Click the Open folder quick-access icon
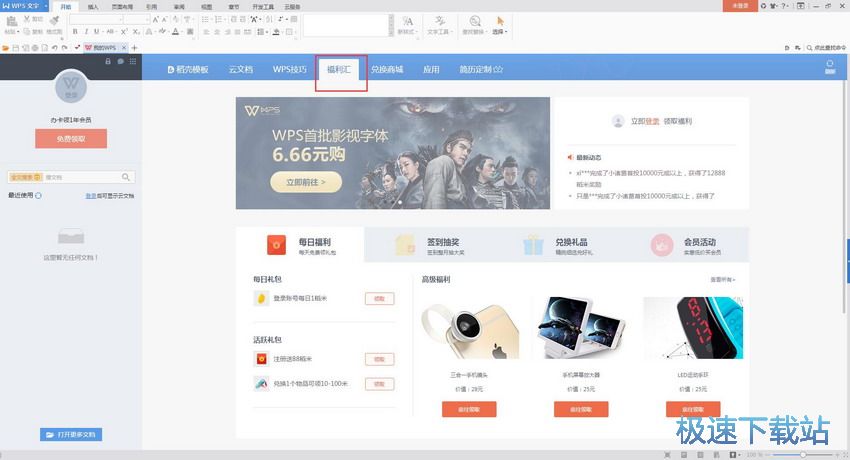This screenshot has height=460, width=850. point(6,48)
